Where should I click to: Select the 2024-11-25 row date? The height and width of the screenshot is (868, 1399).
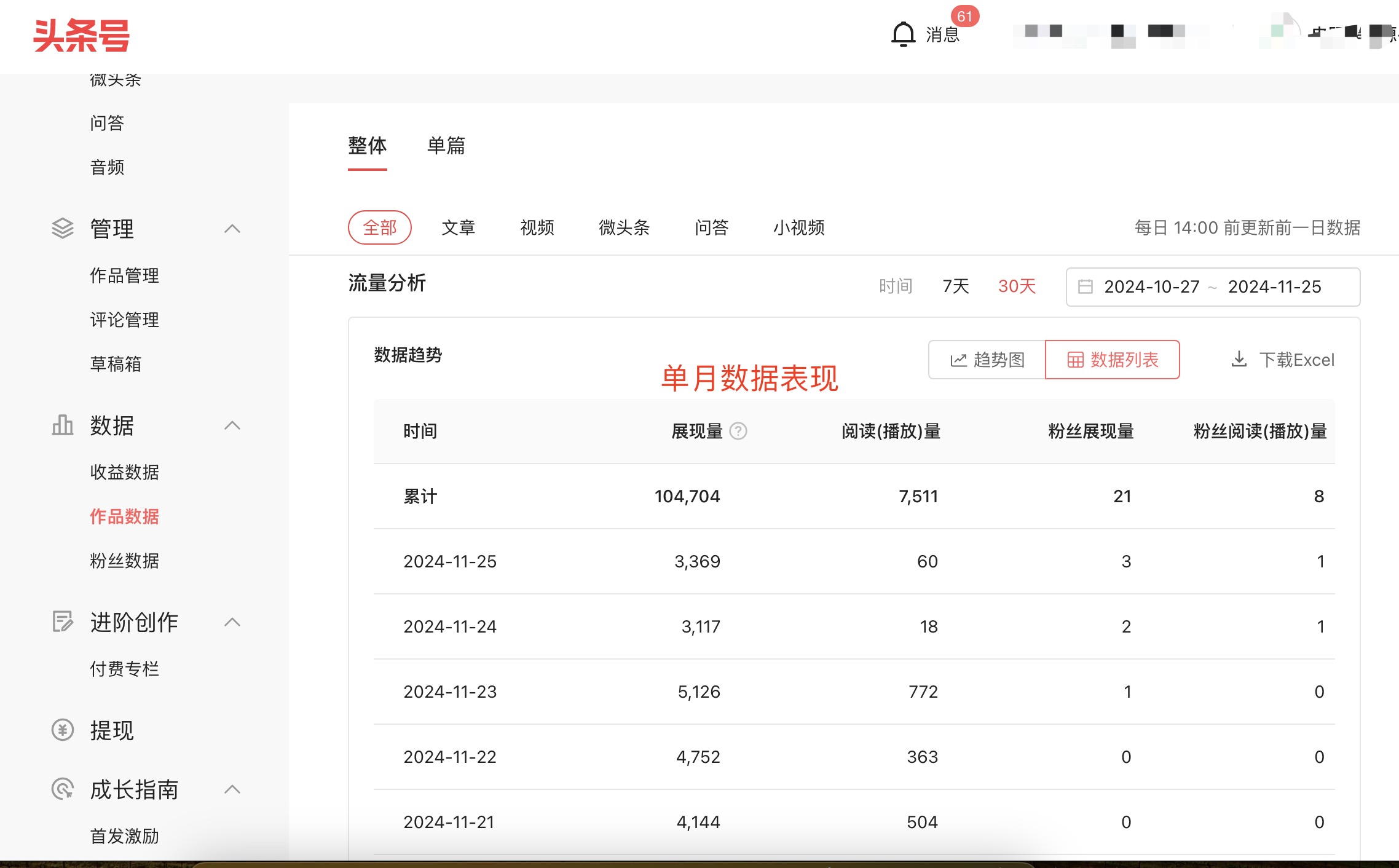coord(450,561)
